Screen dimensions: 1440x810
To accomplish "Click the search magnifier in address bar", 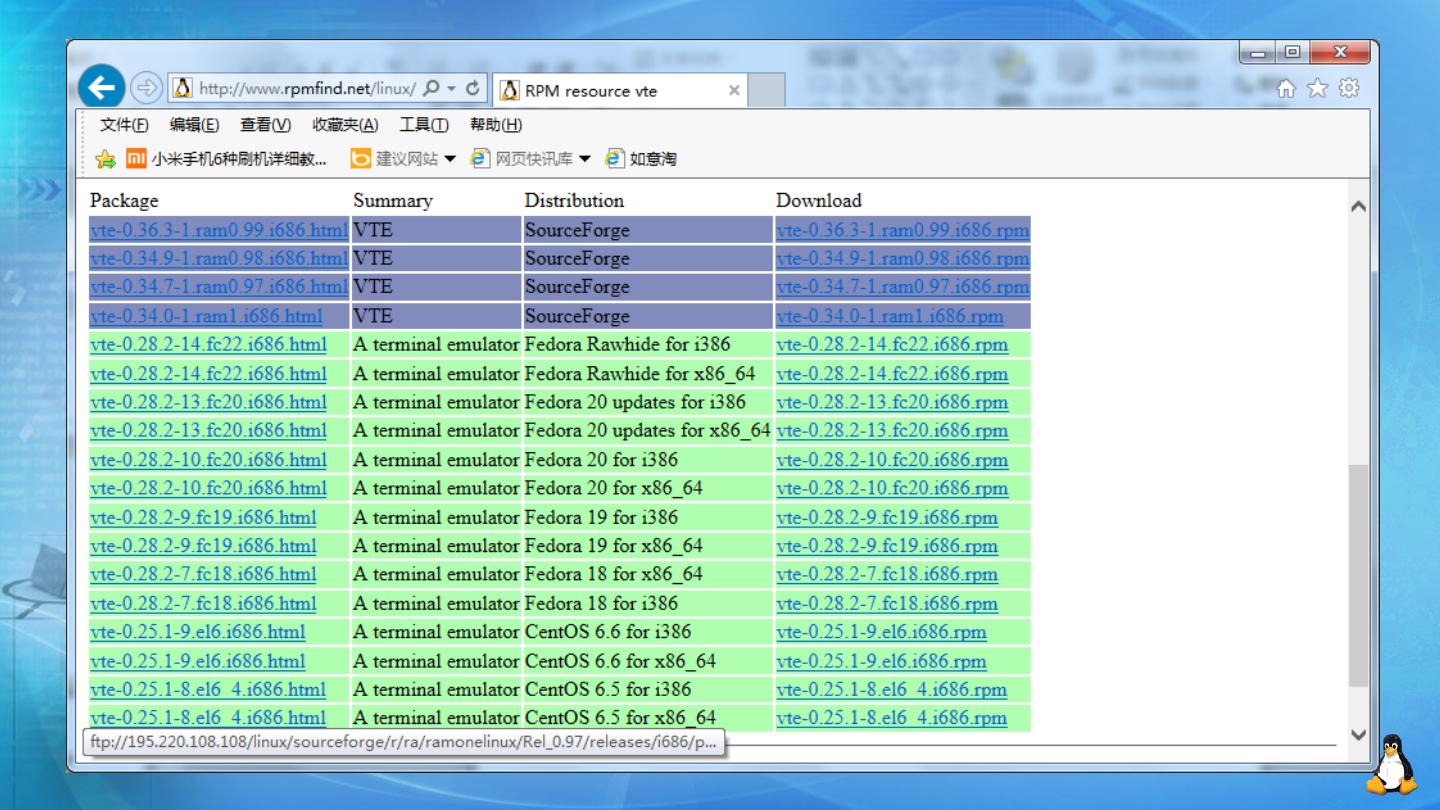I will [x=430, y=88].
